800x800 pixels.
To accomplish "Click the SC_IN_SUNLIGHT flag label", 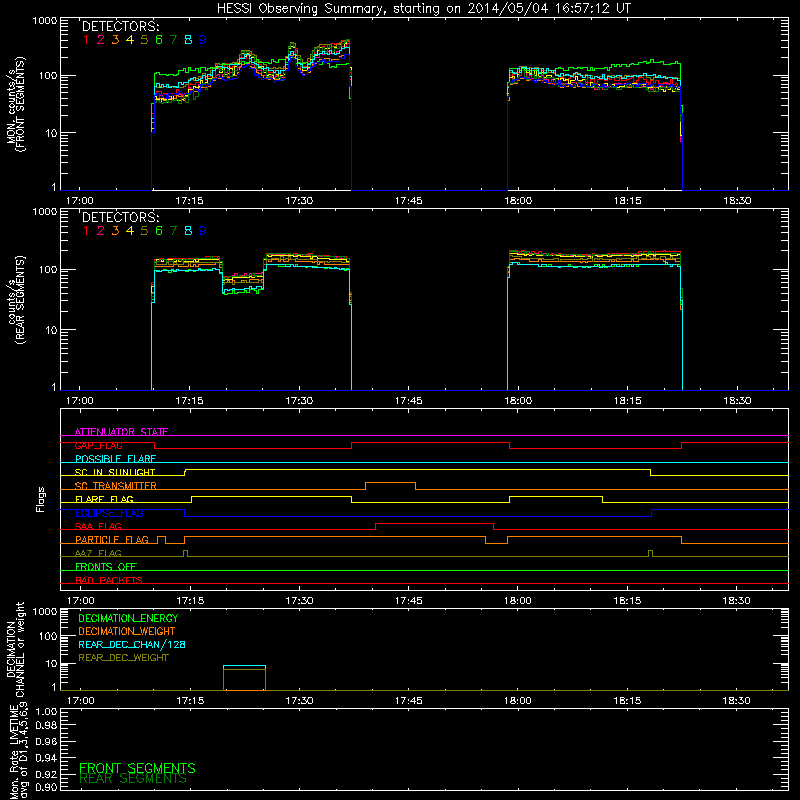I will tap(115, 472).
